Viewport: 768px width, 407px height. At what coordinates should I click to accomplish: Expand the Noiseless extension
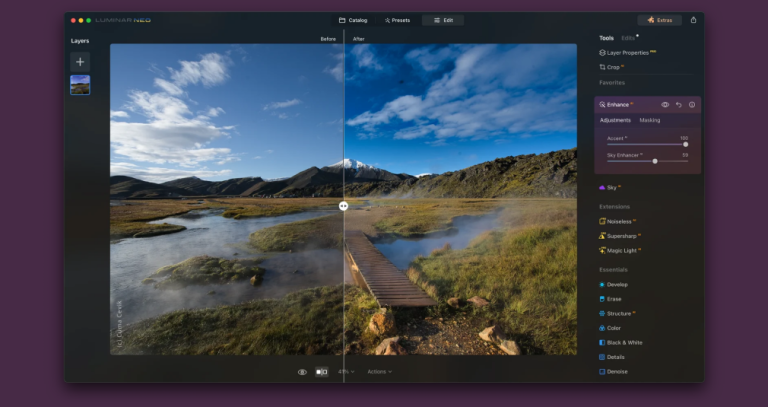click(618, 221)
